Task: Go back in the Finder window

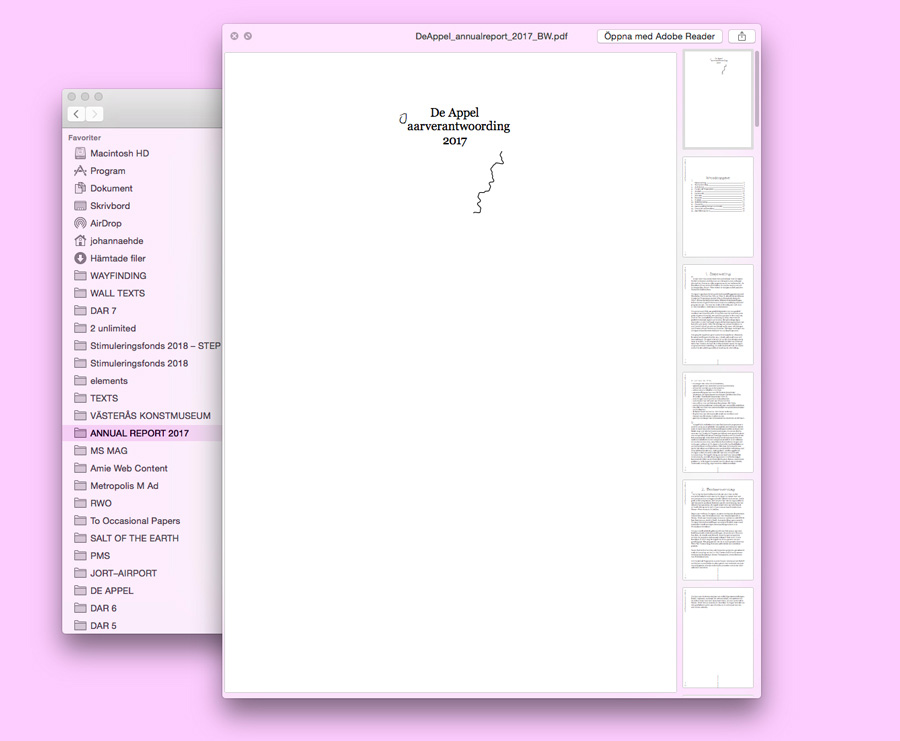Action: [76, 114]
